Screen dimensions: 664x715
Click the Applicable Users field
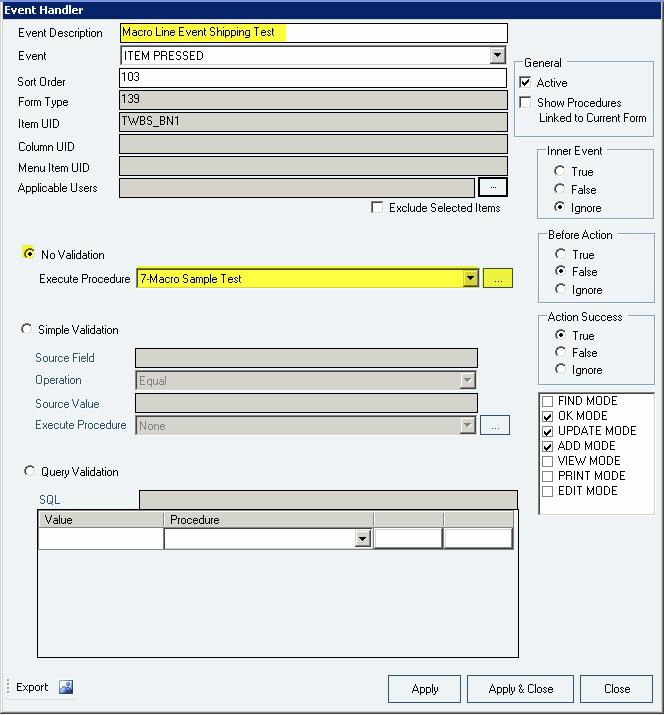coord(297,188)
